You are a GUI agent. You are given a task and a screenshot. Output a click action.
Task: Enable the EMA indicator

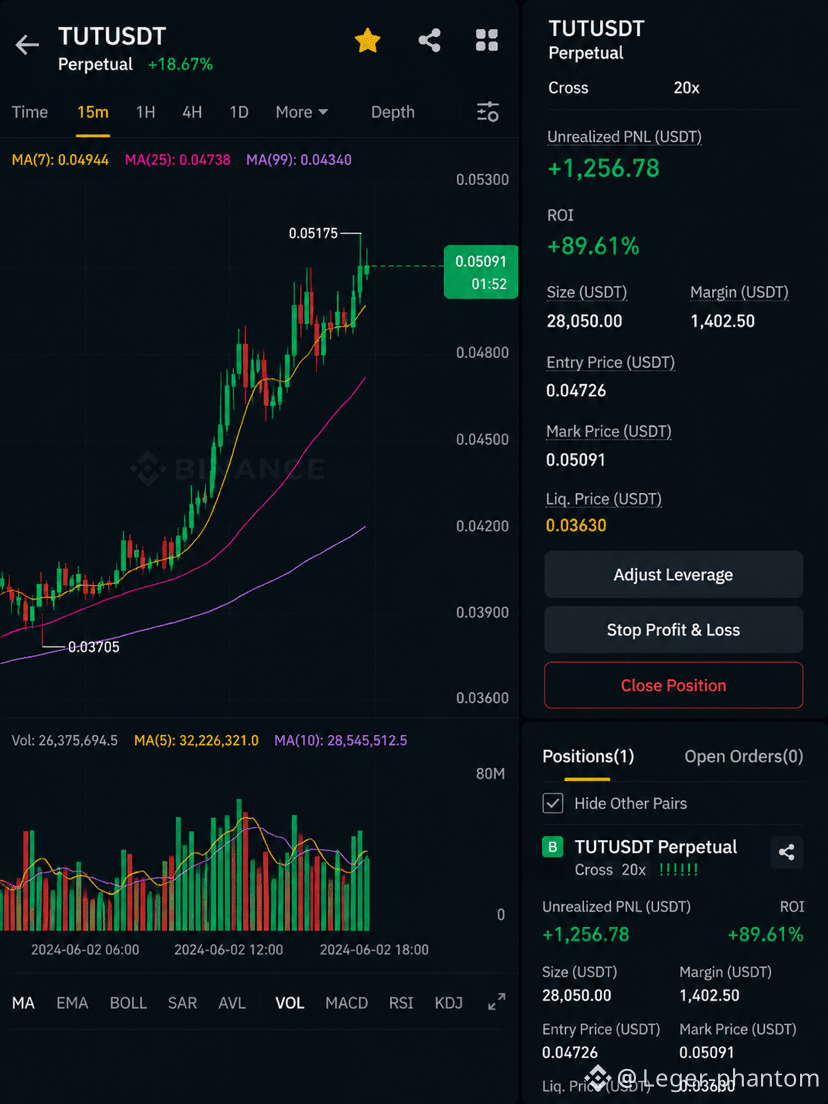click(72, 1003)
